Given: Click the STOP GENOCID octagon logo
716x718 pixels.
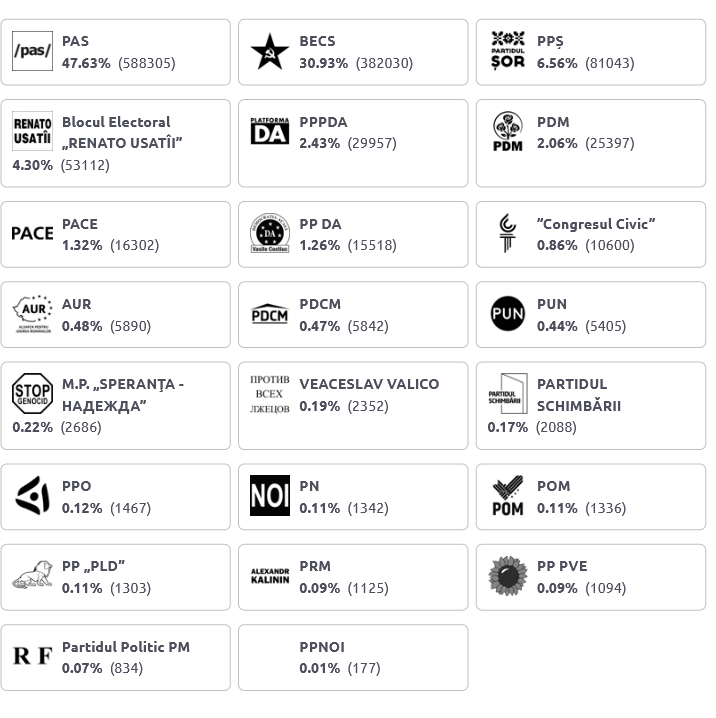Looking at the screenshot, I should 32,394.
